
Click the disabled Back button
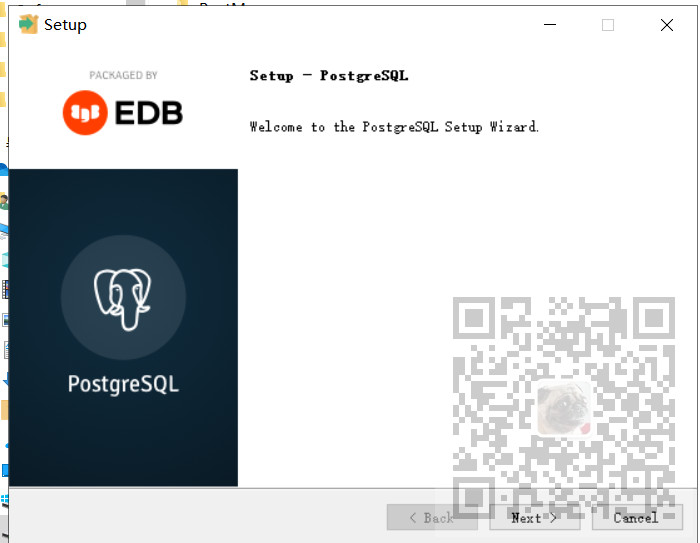[432, 518]
